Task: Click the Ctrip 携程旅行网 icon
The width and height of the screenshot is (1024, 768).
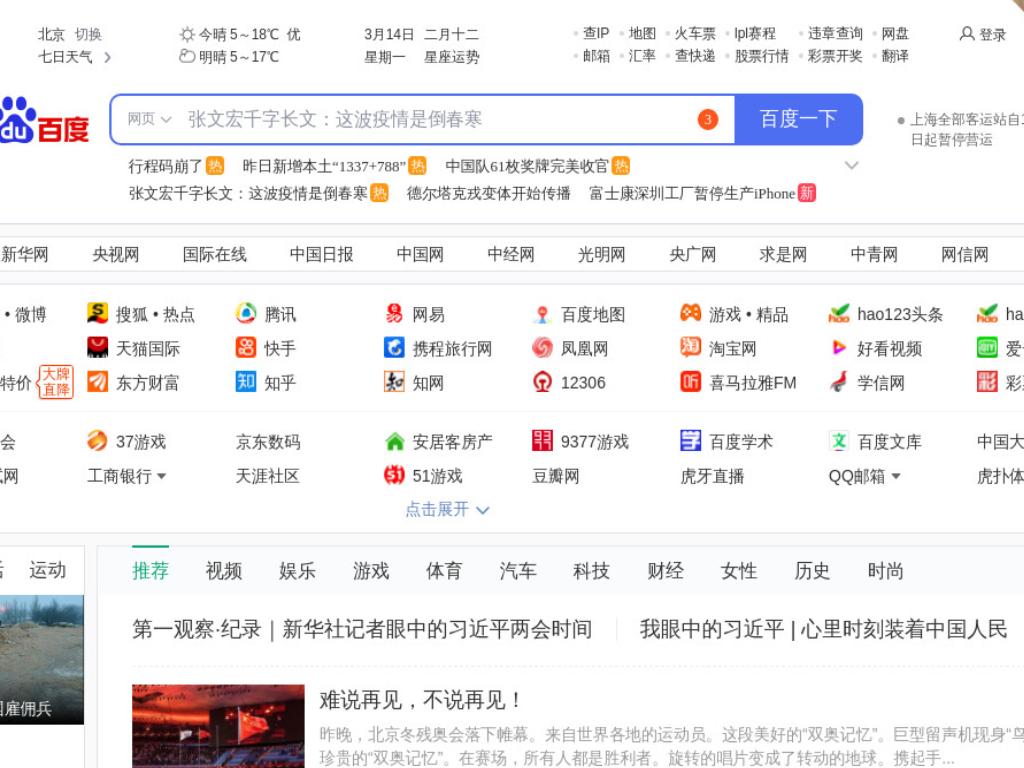Action: point(394,347)
